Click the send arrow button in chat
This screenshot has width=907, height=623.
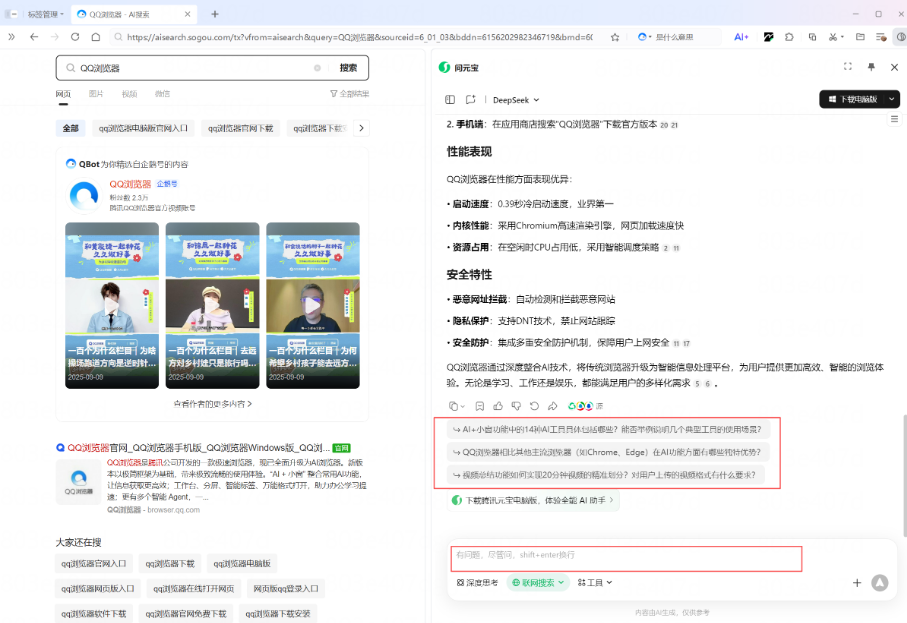click(x=879, y=582)
